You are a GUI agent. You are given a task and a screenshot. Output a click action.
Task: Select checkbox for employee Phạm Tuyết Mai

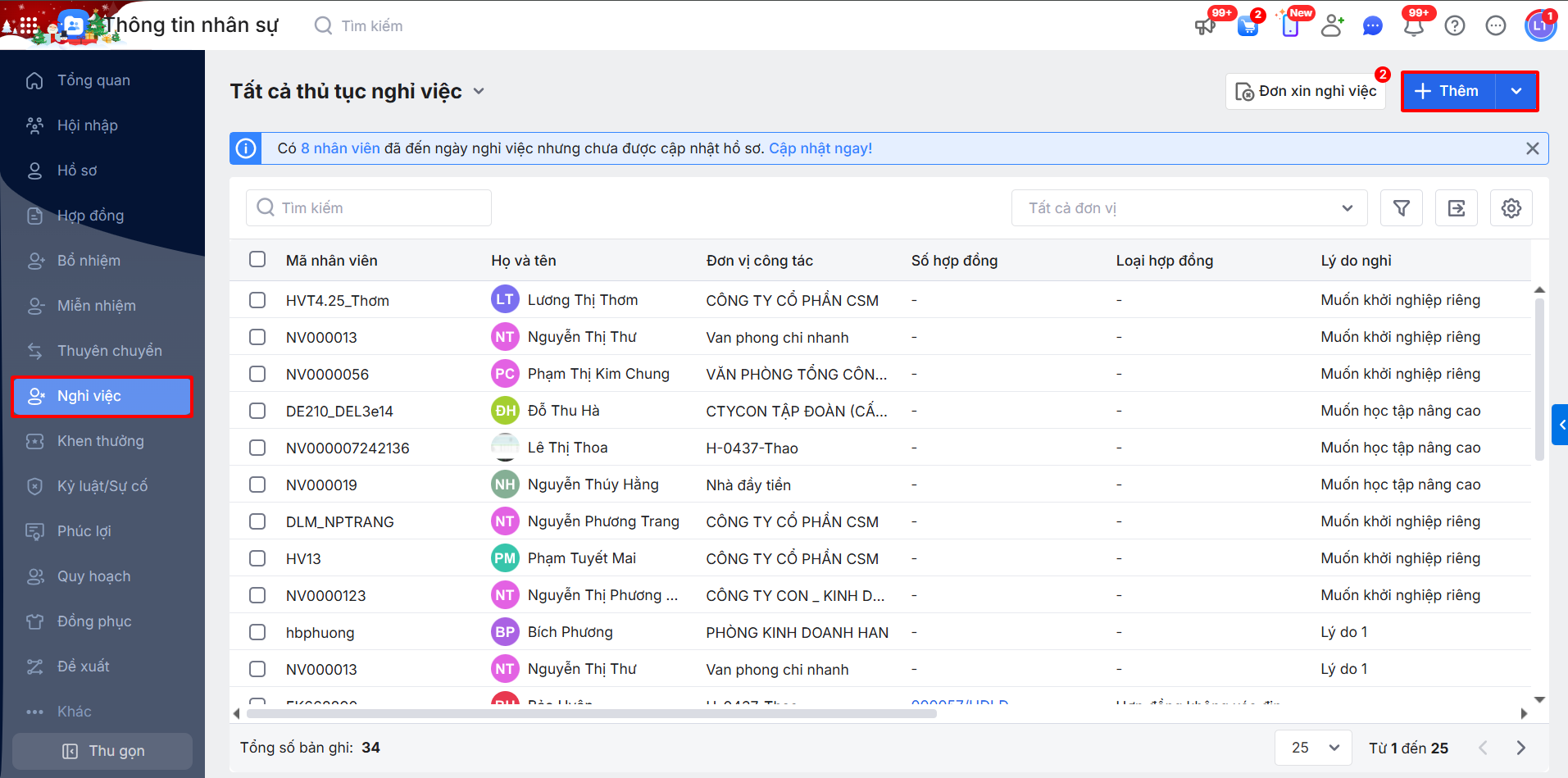click(x=257, y=558)
